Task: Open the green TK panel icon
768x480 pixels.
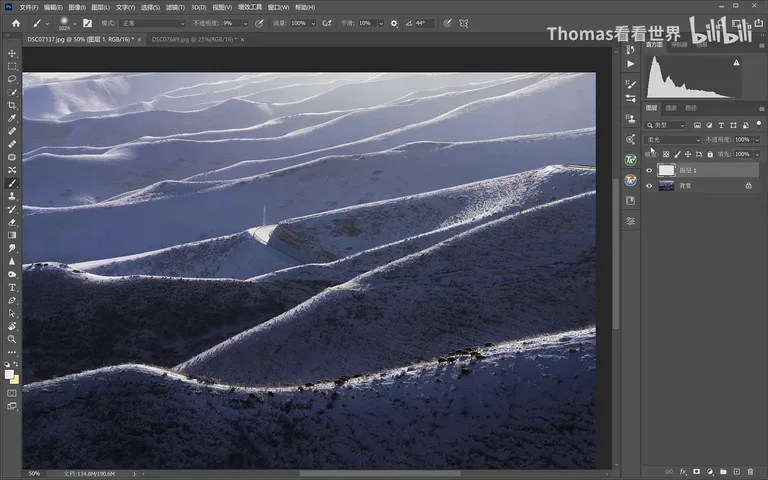Action: coord(631,160)
